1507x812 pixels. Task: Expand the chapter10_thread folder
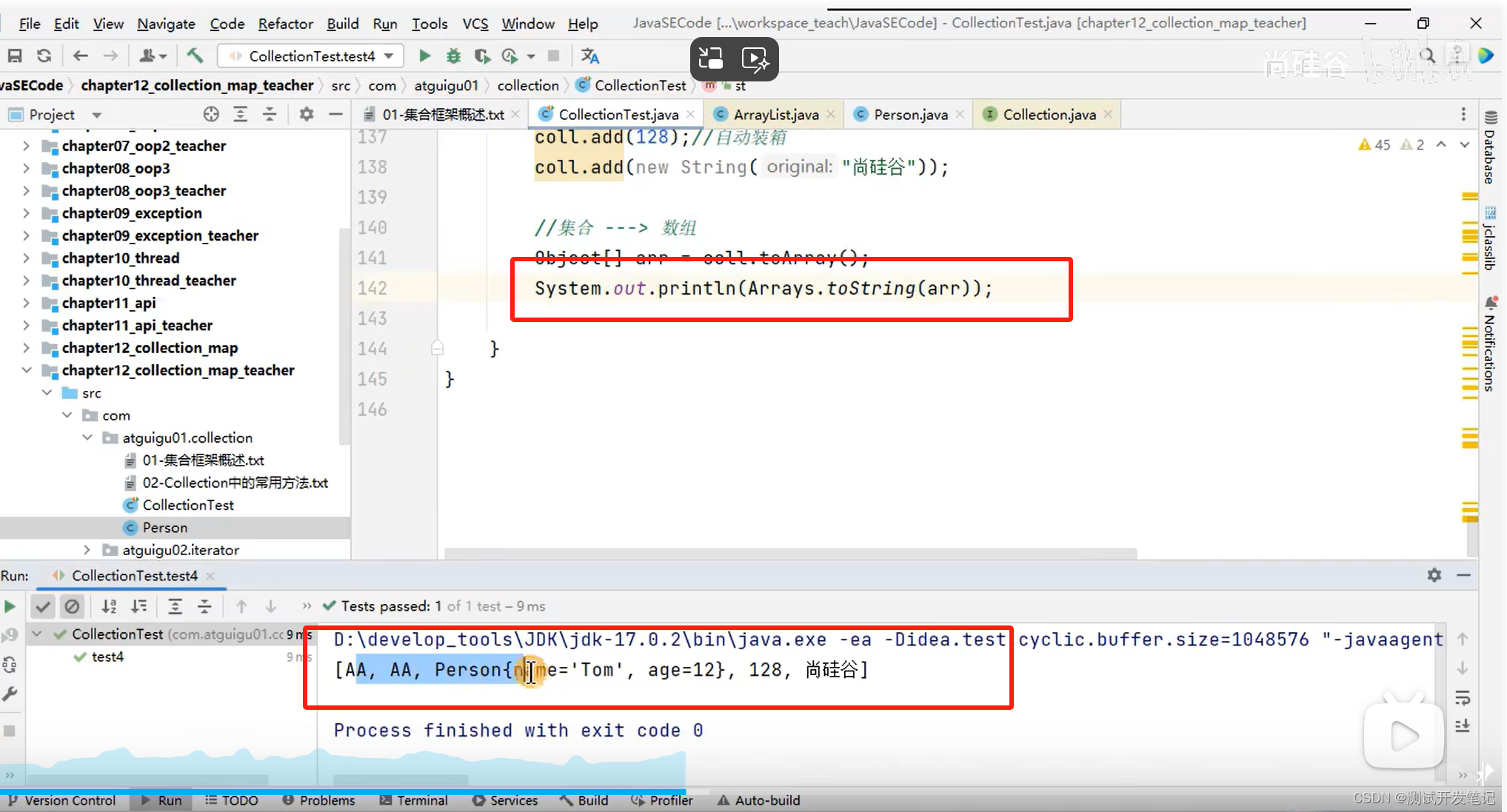27,258
